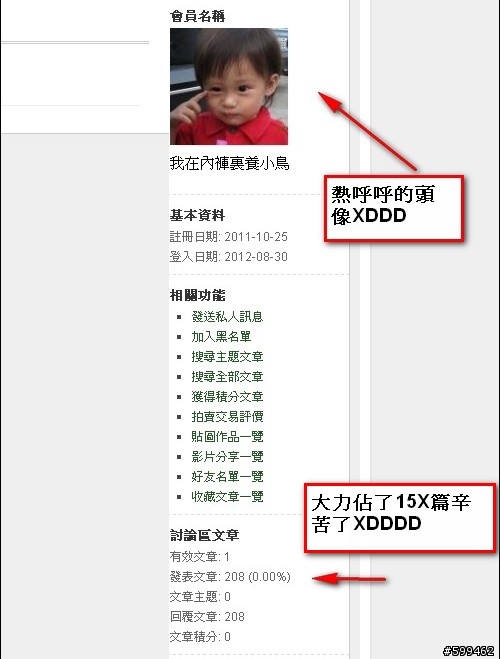This screenshot has width=500, height=659.
Task: Click the 討論區文章 section heading
Action: click(x=205, y=535)
